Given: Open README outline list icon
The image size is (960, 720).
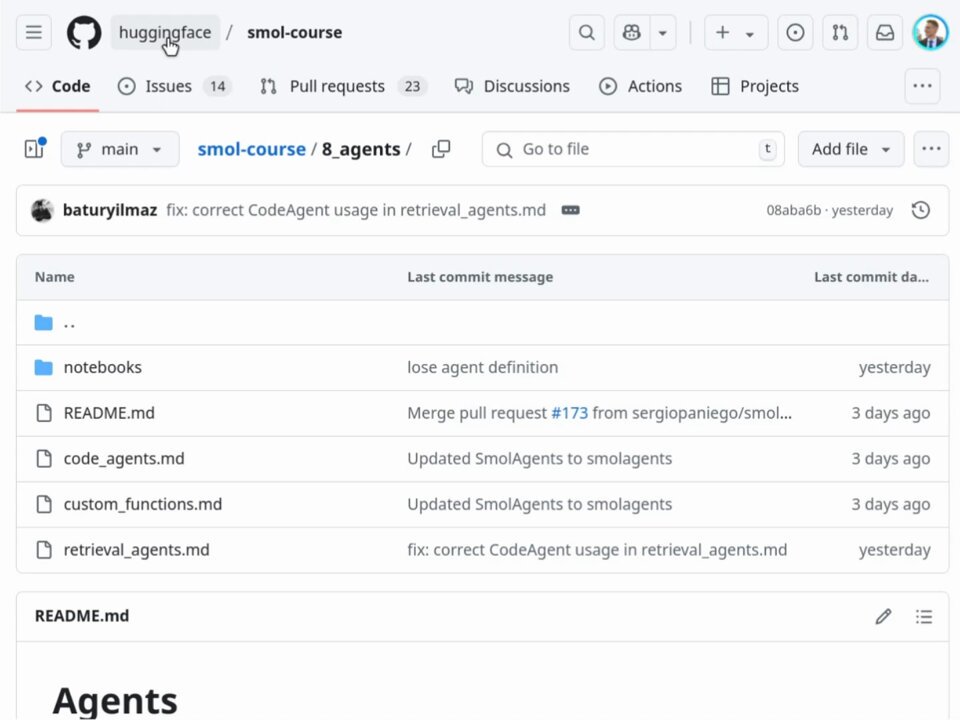Looking at the screenshot, I should coord(924,617).
